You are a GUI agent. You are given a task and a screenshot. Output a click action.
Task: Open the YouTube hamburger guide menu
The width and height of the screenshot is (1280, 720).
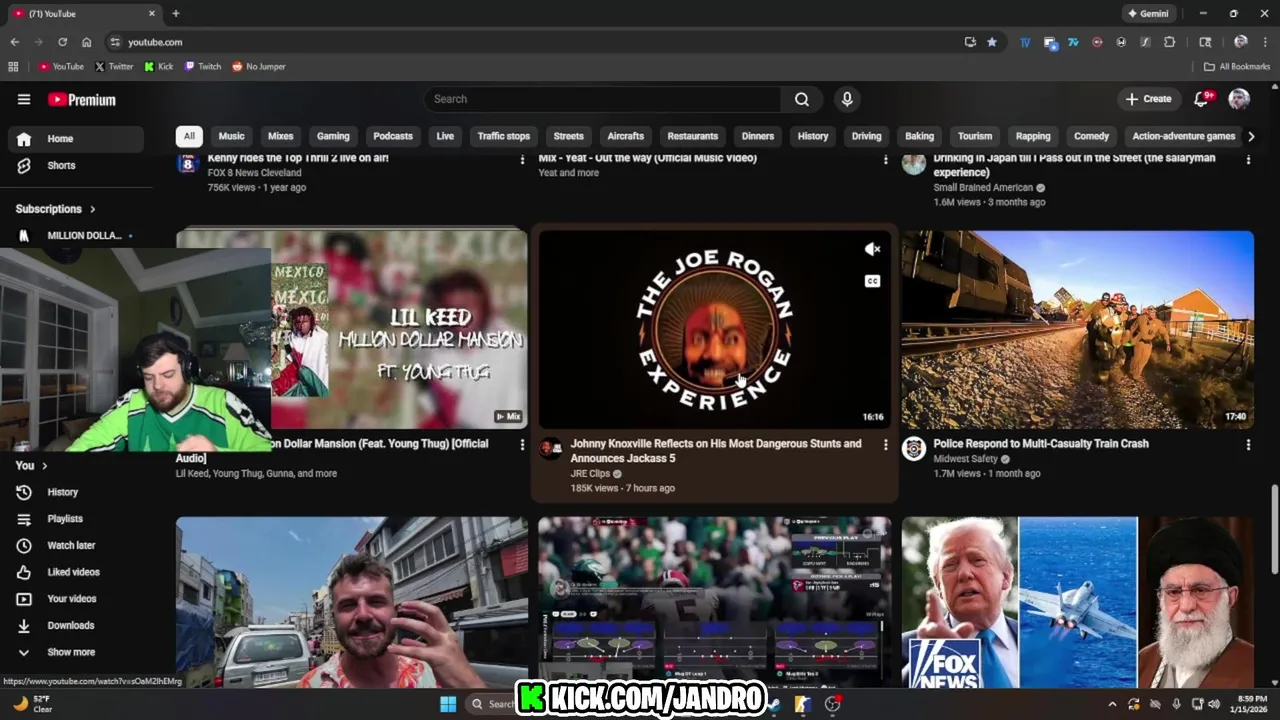pos(24,99)
